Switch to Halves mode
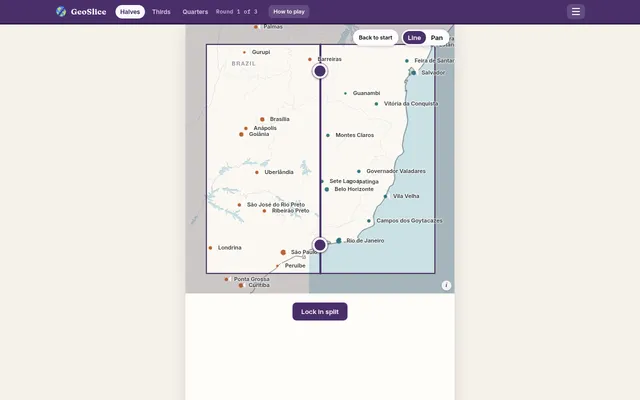640x400 pixels. pyautogui.click(x=130, y=12)
